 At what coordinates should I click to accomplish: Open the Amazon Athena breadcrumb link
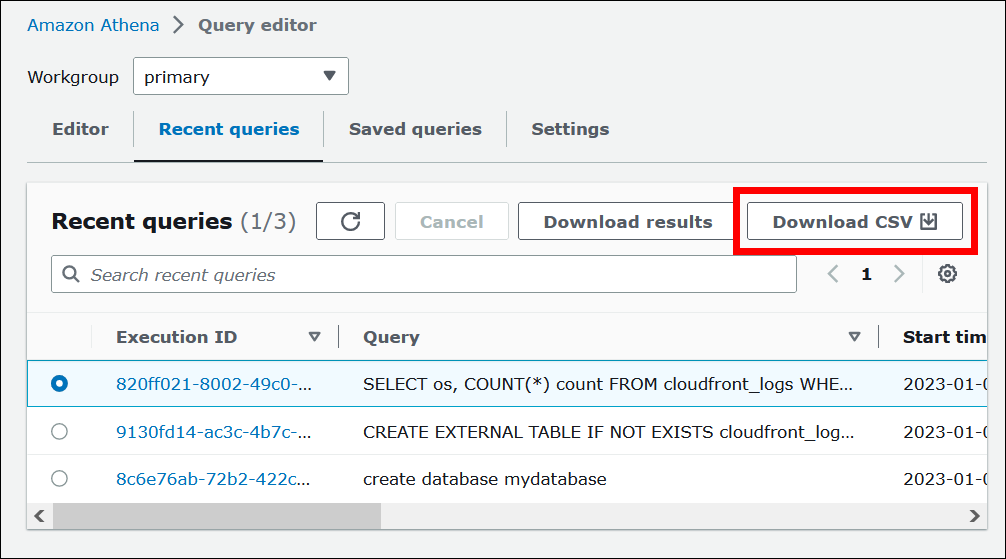pyautogui.click(x=94, y=25)
